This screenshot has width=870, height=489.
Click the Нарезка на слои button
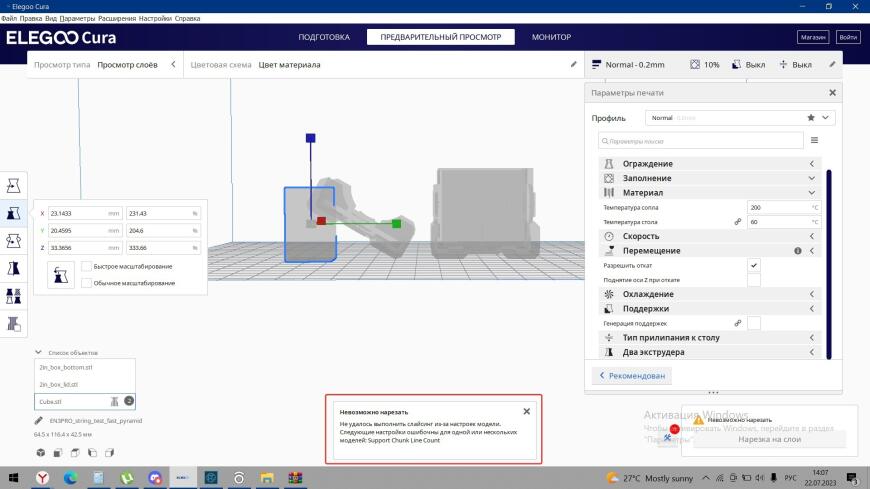769,439
